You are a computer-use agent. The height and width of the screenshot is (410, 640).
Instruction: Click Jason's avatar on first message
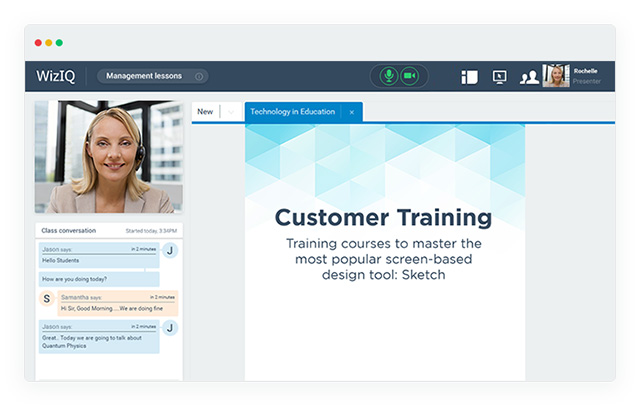170,251
